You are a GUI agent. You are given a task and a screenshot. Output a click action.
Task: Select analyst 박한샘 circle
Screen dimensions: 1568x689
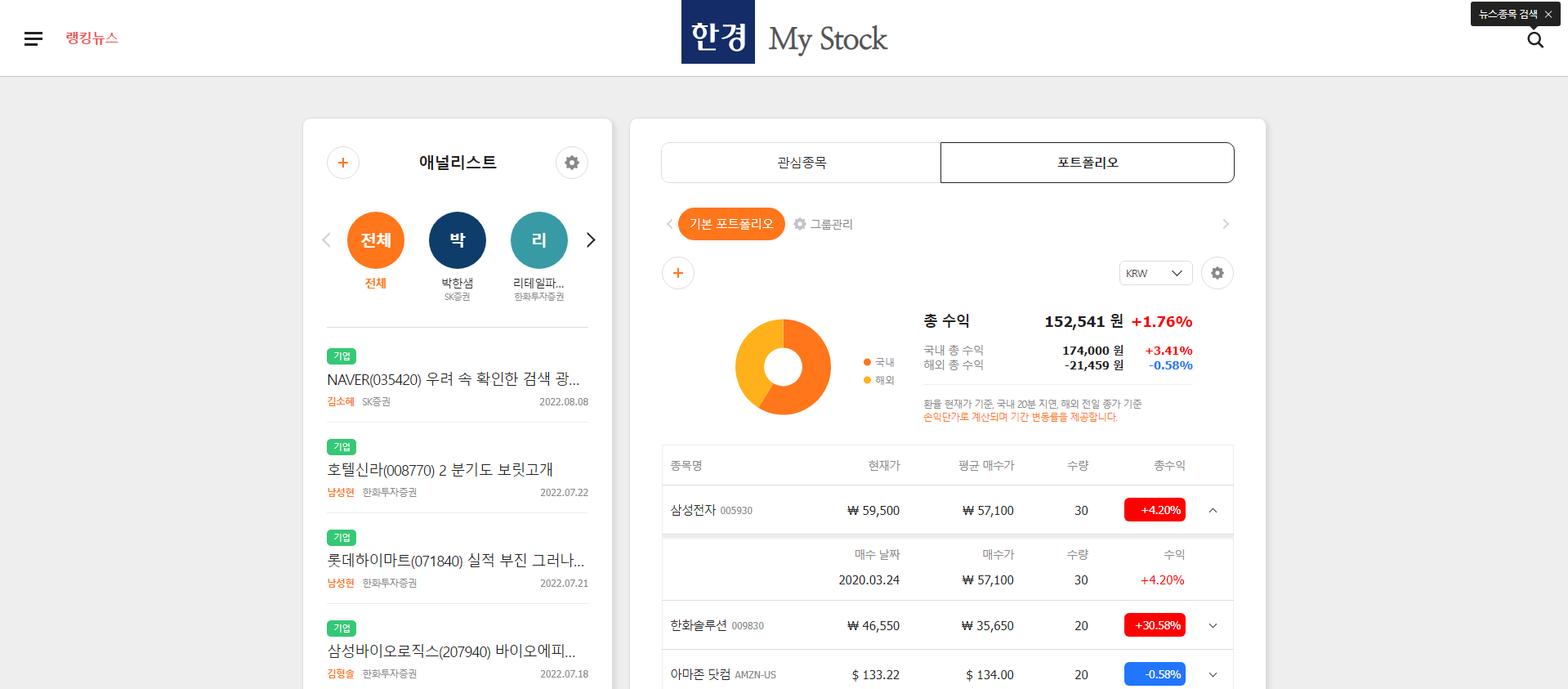458,240
